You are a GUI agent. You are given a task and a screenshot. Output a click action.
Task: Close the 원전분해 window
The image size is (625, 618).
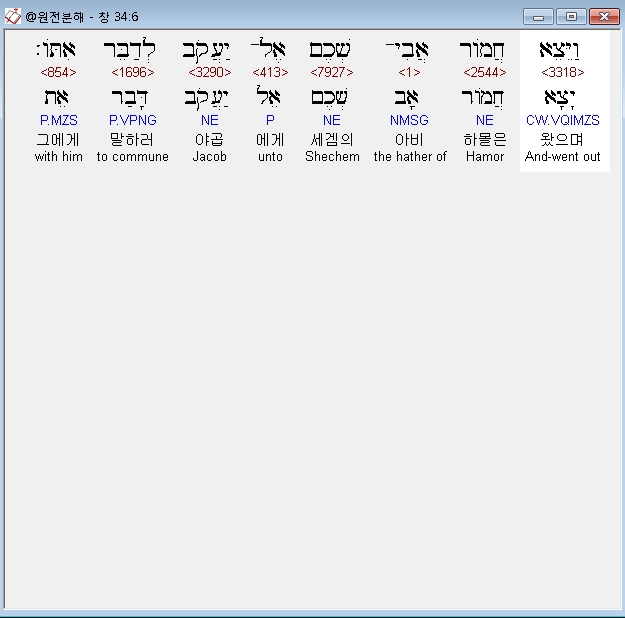tap(604, 17)
